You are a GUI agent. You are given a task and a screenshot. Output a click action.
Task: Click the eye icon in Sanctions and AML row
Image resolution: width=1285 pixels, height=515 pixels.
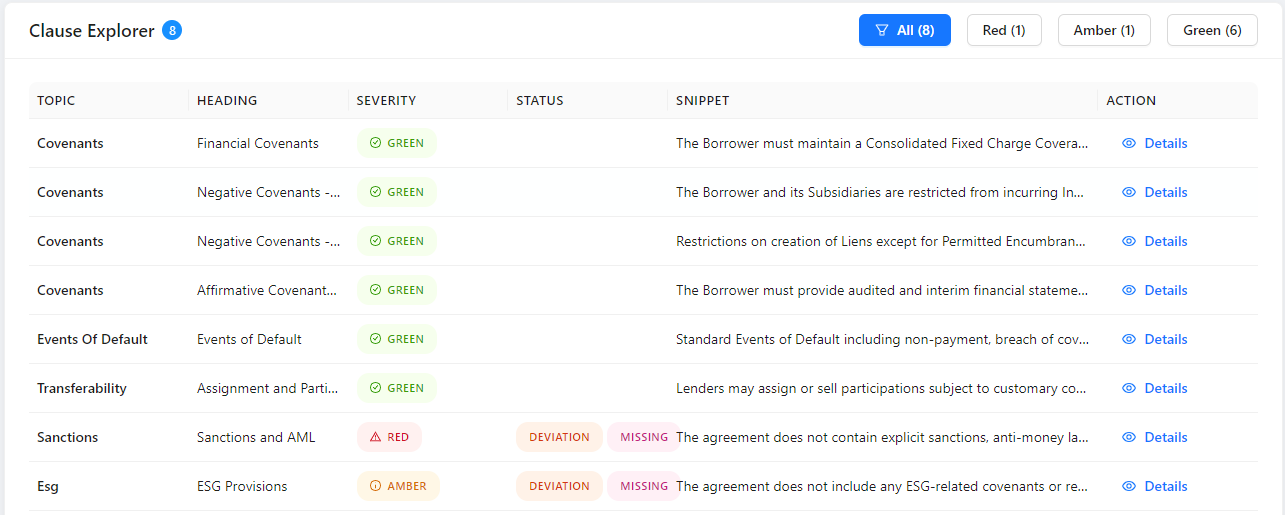1129,437
